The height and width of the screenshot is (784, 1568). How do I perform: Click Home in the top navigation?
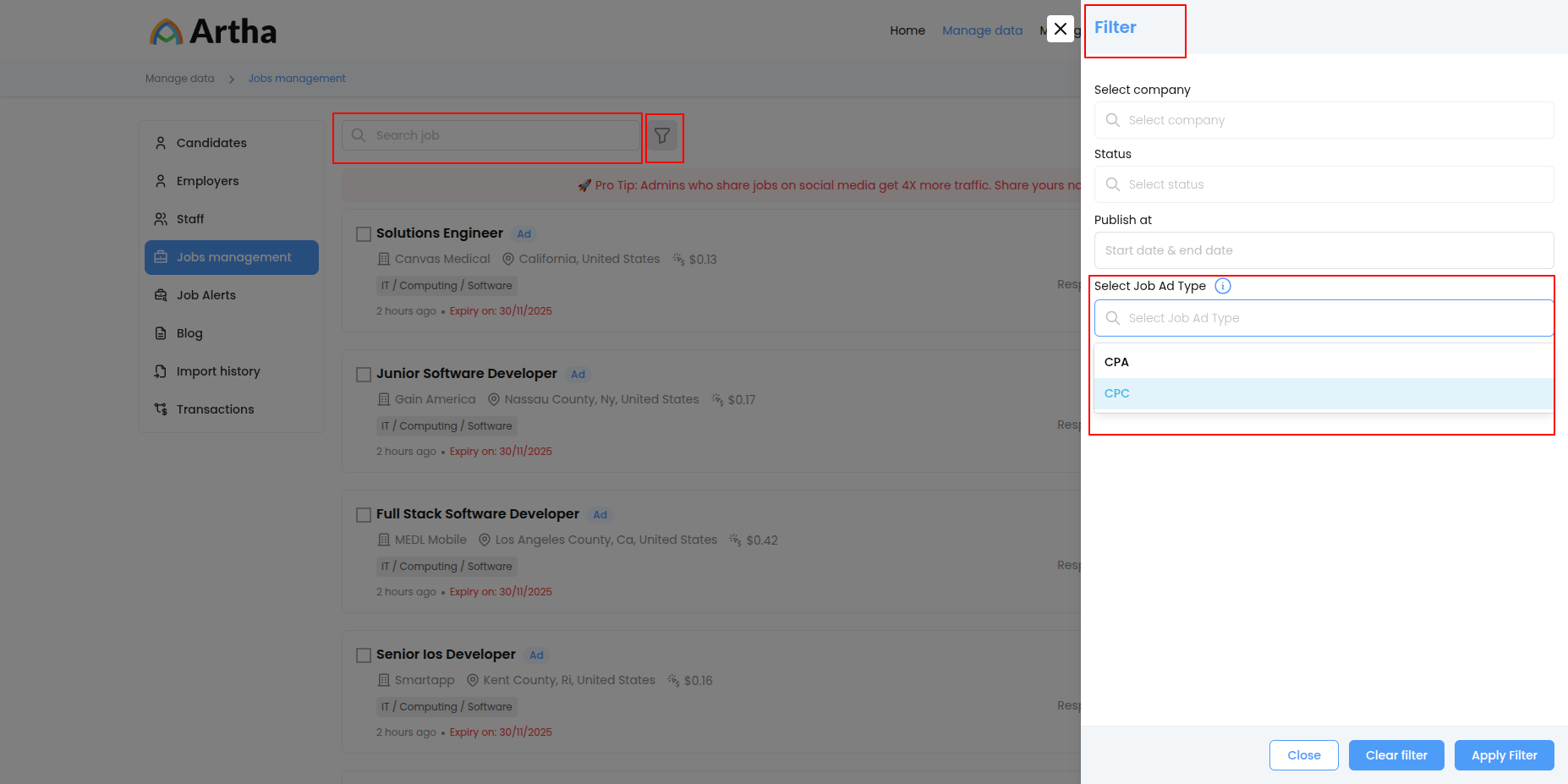tap(907, 30)
